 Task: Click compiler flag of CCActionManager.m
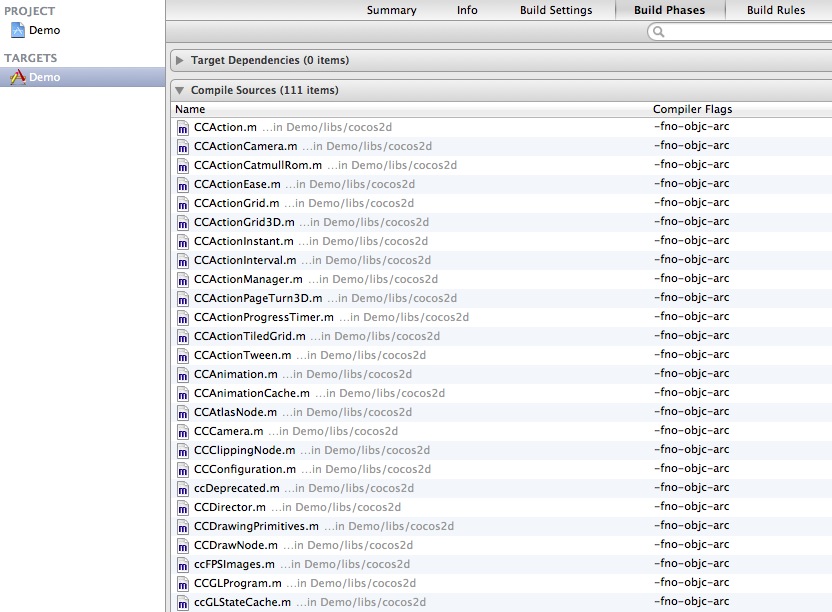(691, 278)
